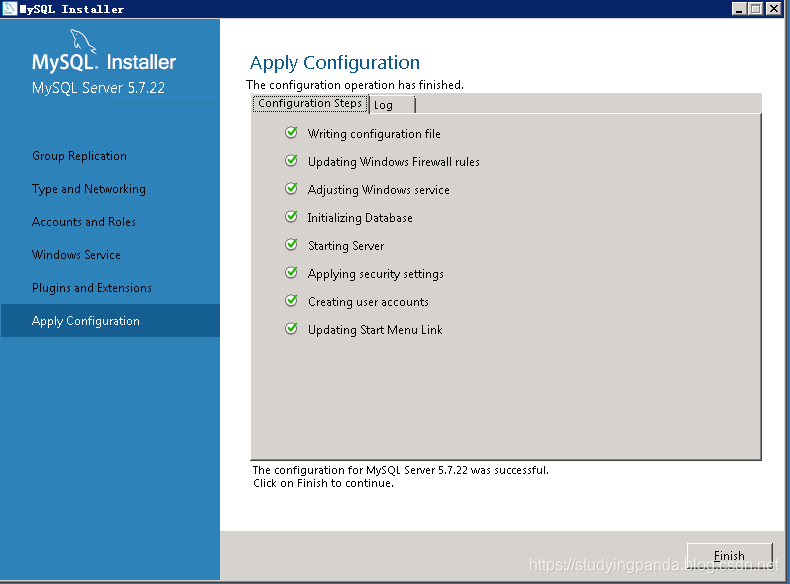
Task: Click the checkmark for Creating user accounts
Action: (x=291, y=301)
